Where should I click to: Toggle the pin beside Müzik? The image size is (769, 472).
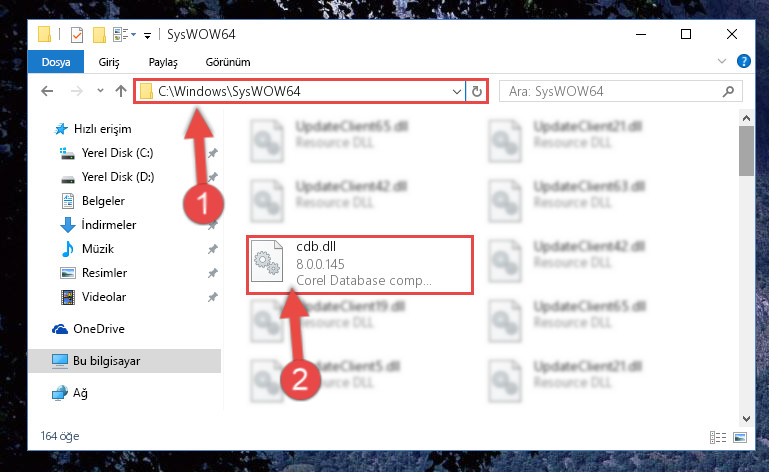[x=212, y=249]
